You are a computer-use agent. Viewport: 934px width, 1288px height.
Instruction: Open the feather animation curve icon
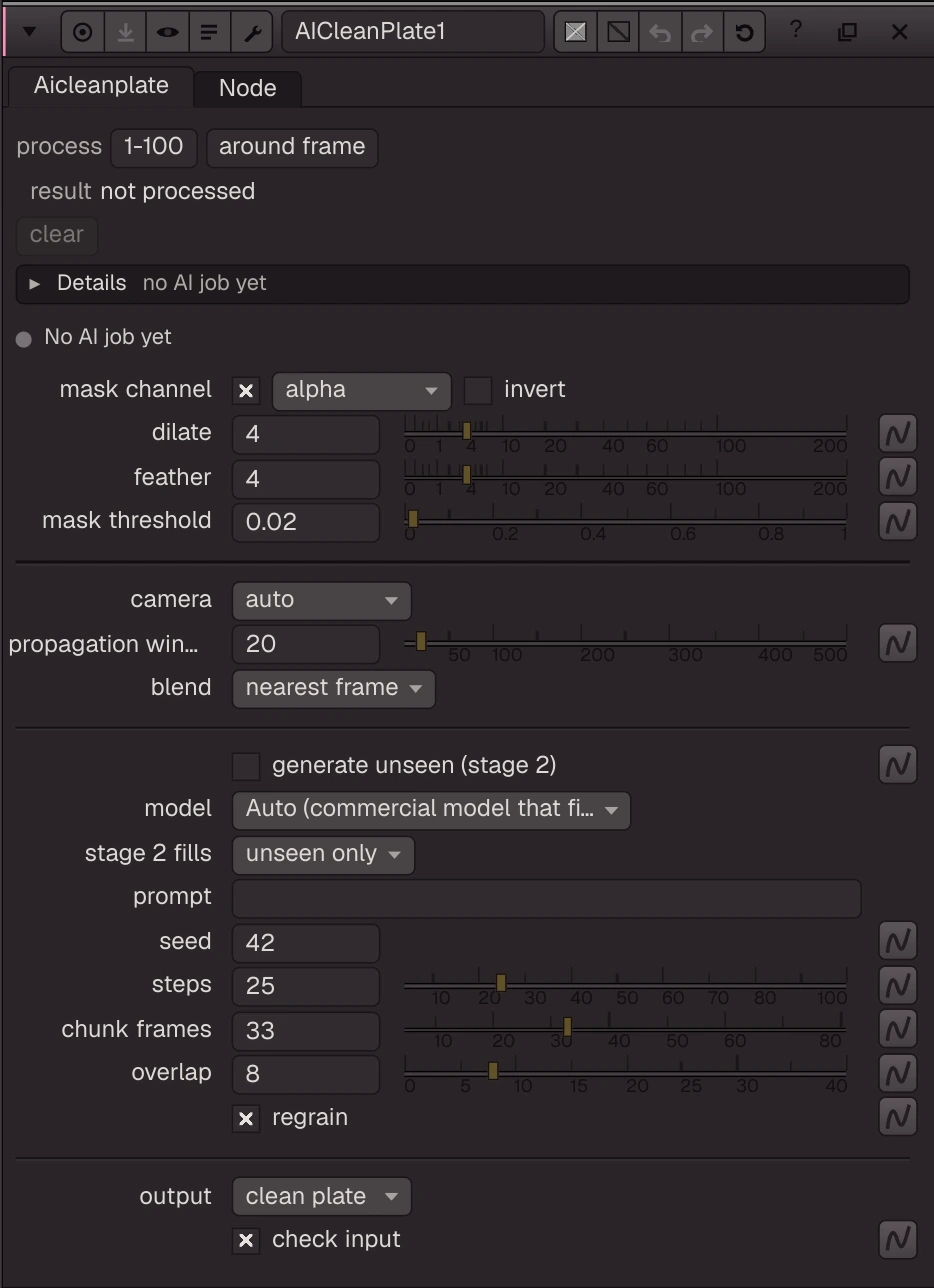click(x=897, y=477)
